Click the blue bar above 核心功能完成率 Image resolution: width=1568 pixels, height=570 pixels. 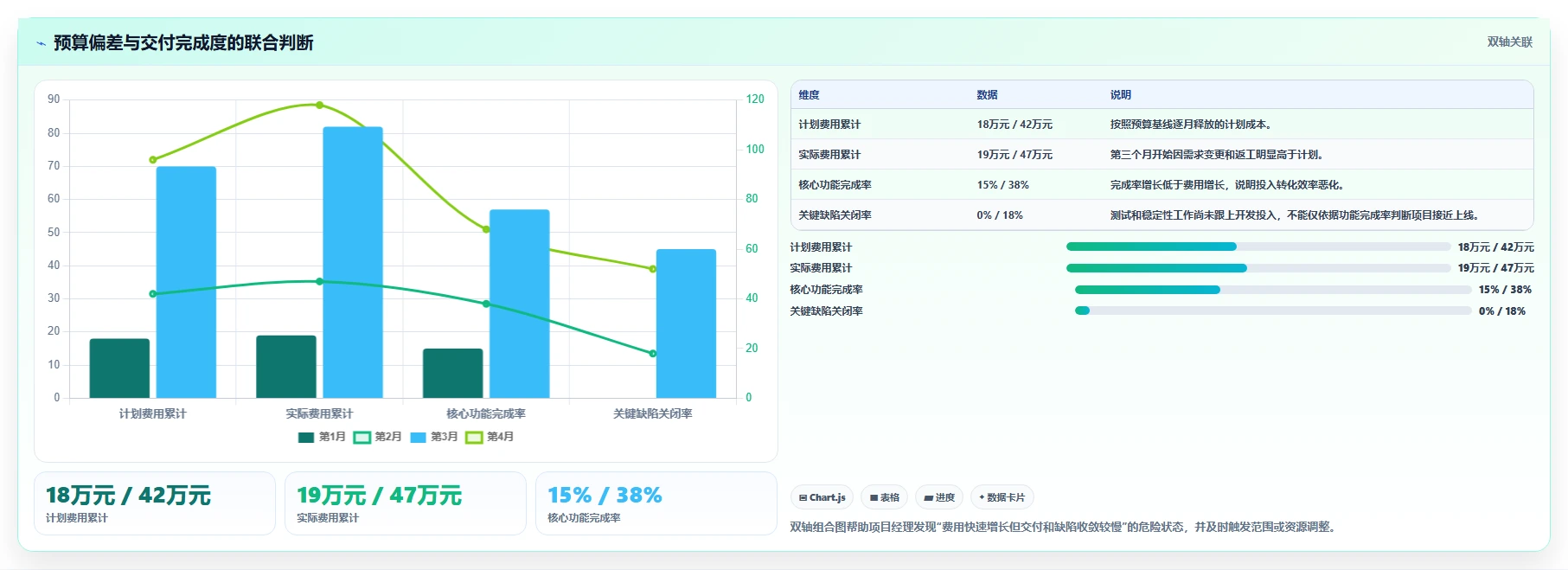(520, 304)
